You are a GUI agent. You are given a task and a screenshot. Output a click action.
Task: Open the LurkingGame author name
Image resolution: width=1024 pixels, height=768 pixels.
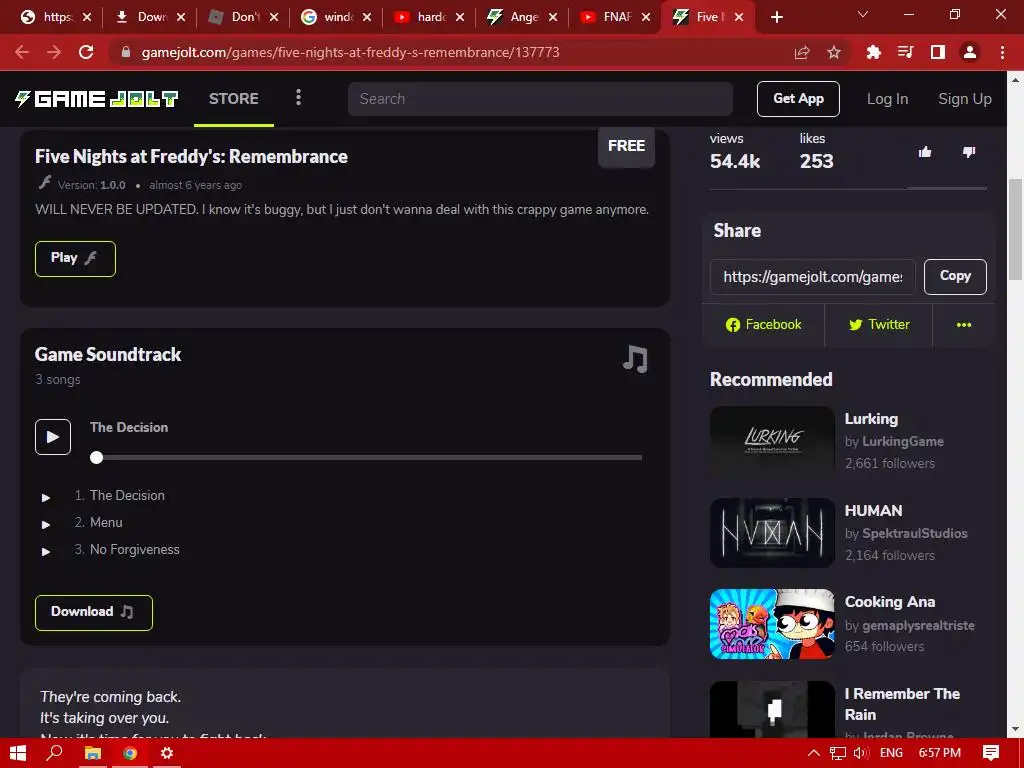pos(903,441)
